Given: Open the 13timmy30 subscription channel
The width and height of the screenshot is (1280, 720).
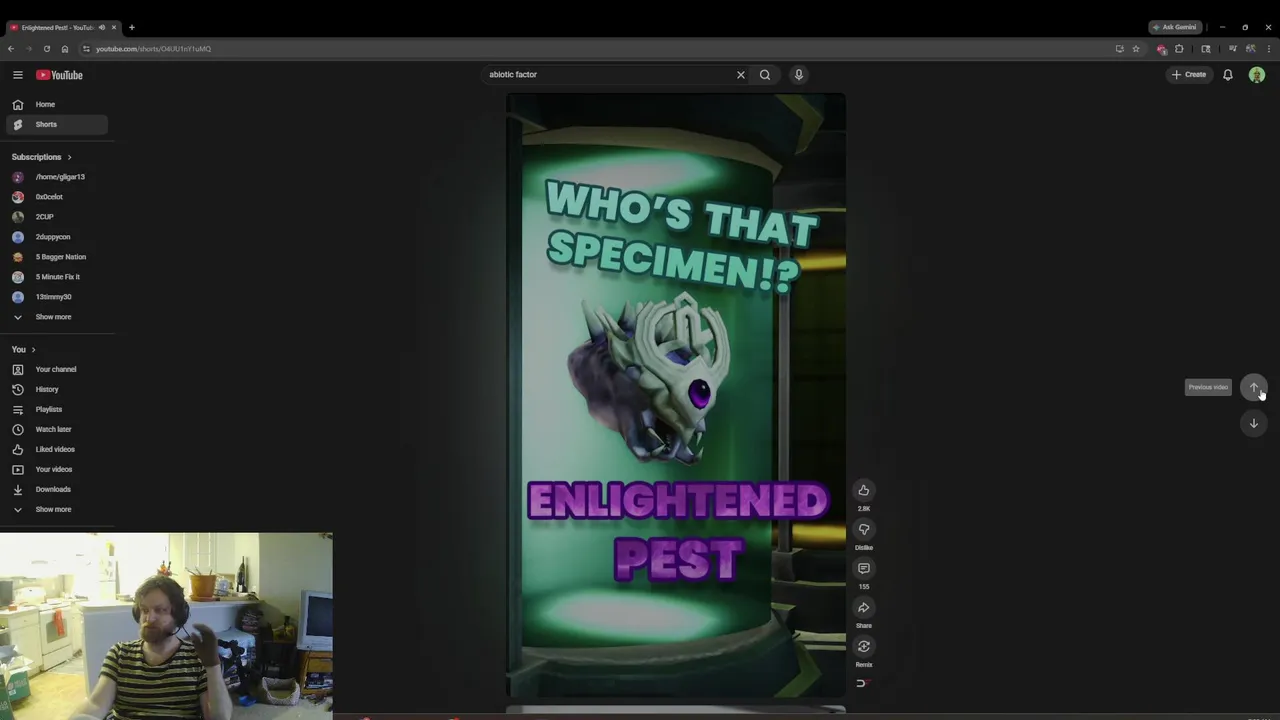Looking at the screenshot, I should click(x=57, y=297).
